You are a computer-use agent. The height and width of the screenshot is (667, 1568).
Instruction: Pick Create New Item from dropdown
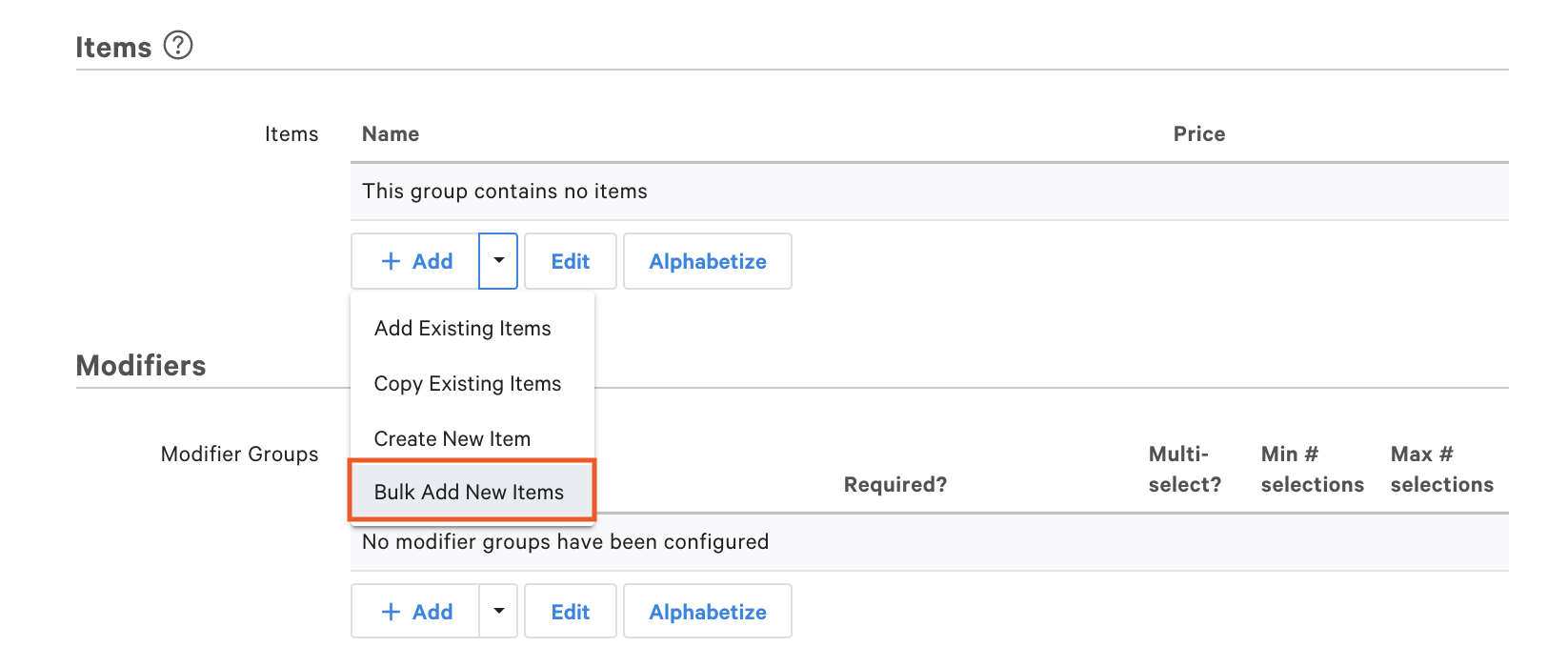point(452,439)
